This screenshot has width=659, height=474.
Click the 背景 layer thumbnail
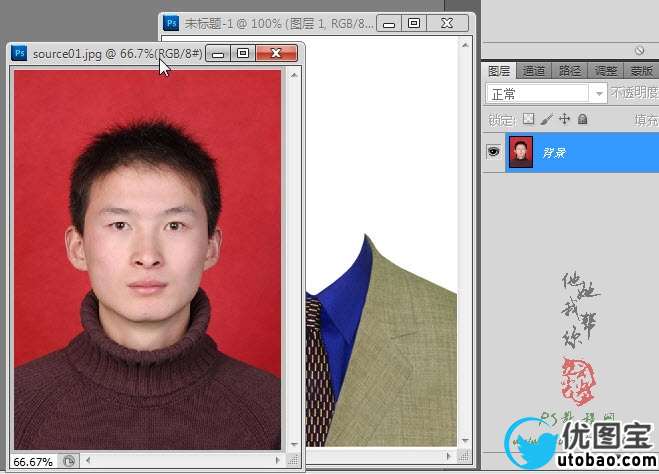coord(521,152)
